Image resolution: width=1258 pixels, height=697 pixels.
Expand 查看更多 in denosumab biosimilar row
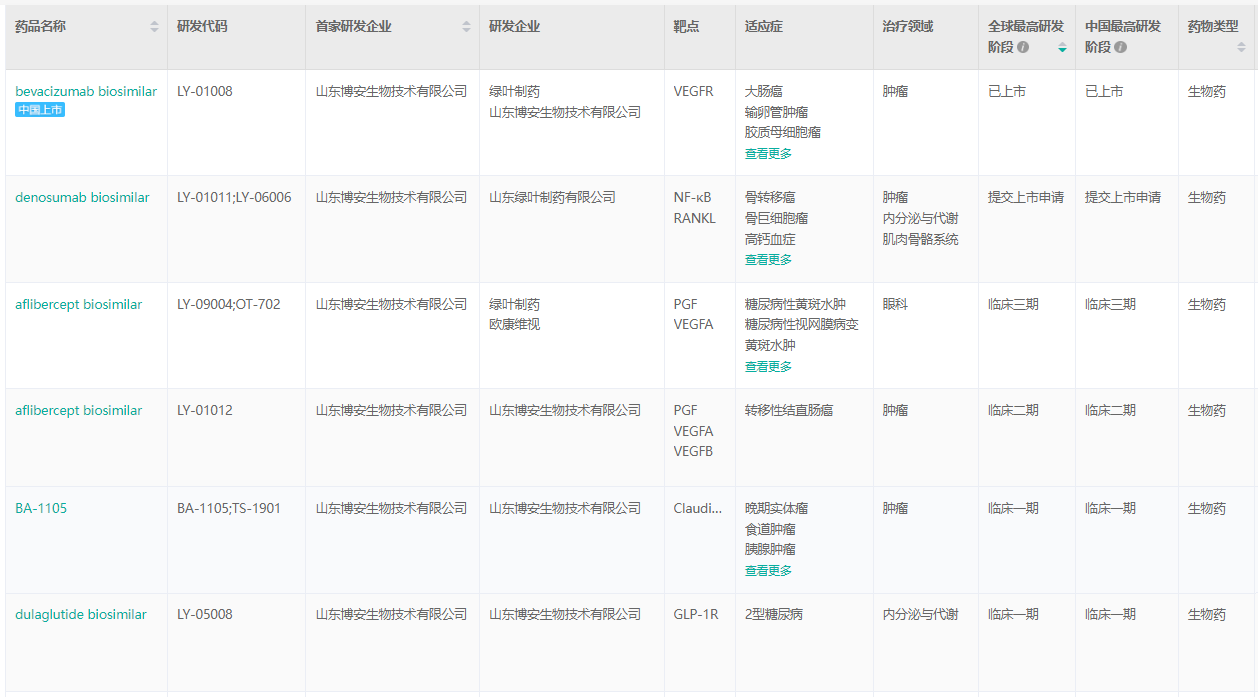pyautogui.click(x=768, y=260)
